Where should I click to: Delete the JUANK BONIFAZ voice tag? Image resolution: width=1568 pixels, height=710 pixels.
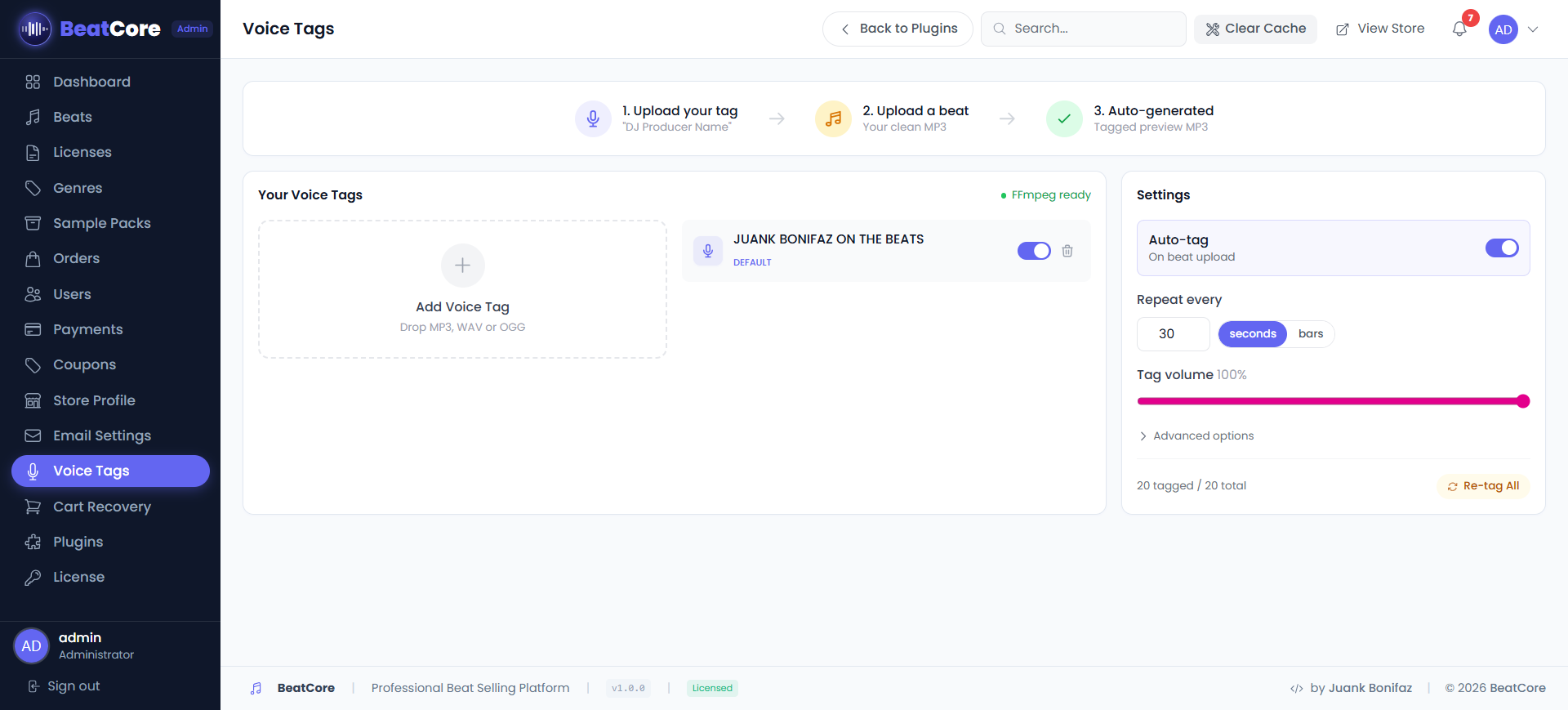(x=1067, y=251)
